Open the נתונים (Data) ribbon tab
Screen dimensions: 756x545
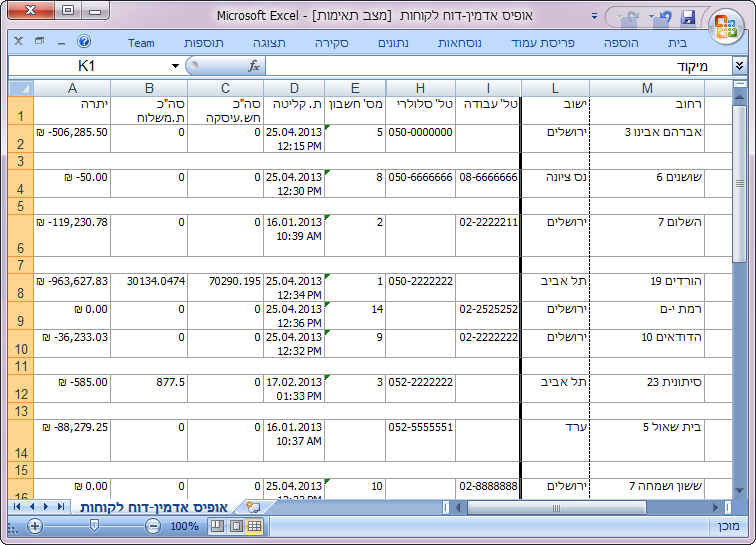coord(398,43)
